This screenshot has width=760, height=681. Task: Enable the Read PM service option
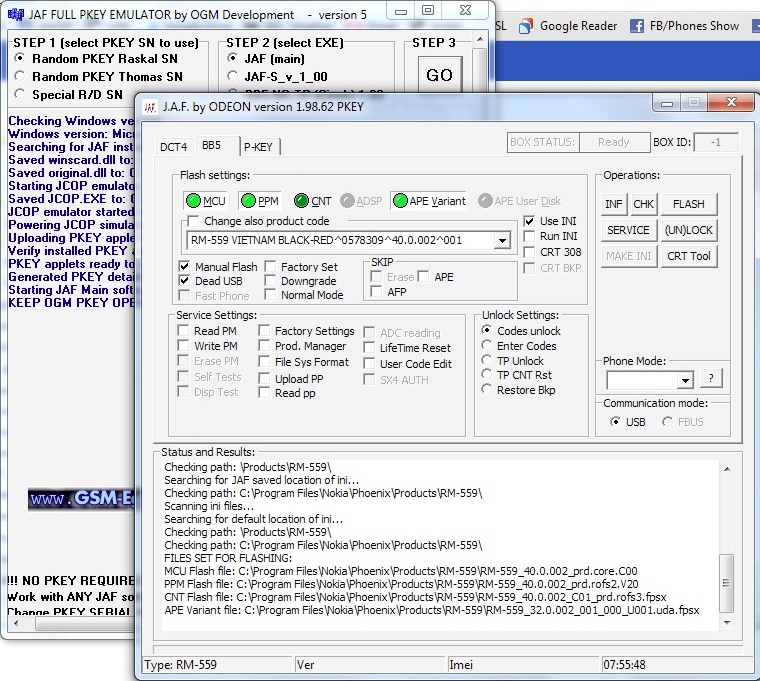[183, 331]
